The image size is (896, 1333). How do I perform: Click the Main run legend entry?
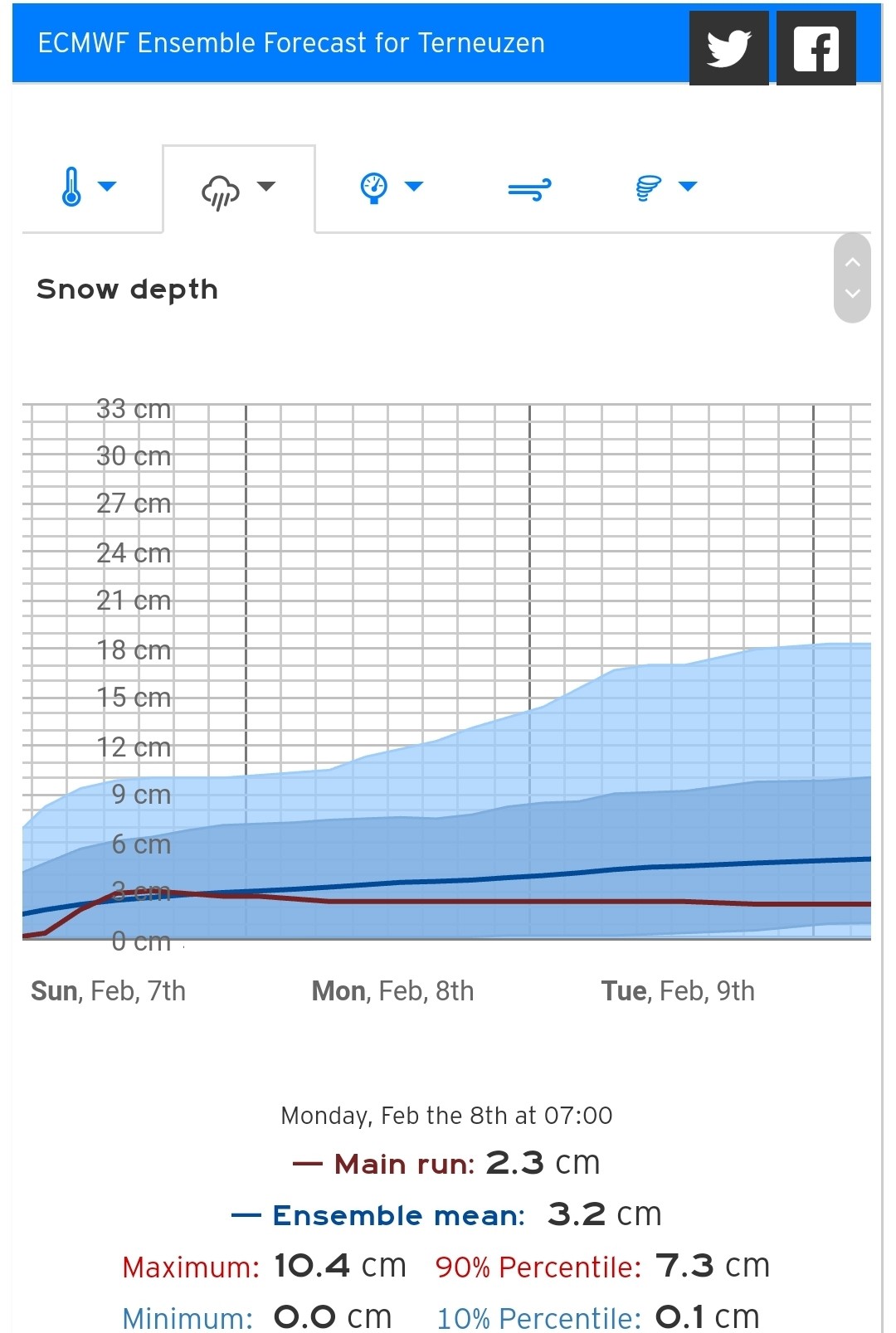[446, 1163]
